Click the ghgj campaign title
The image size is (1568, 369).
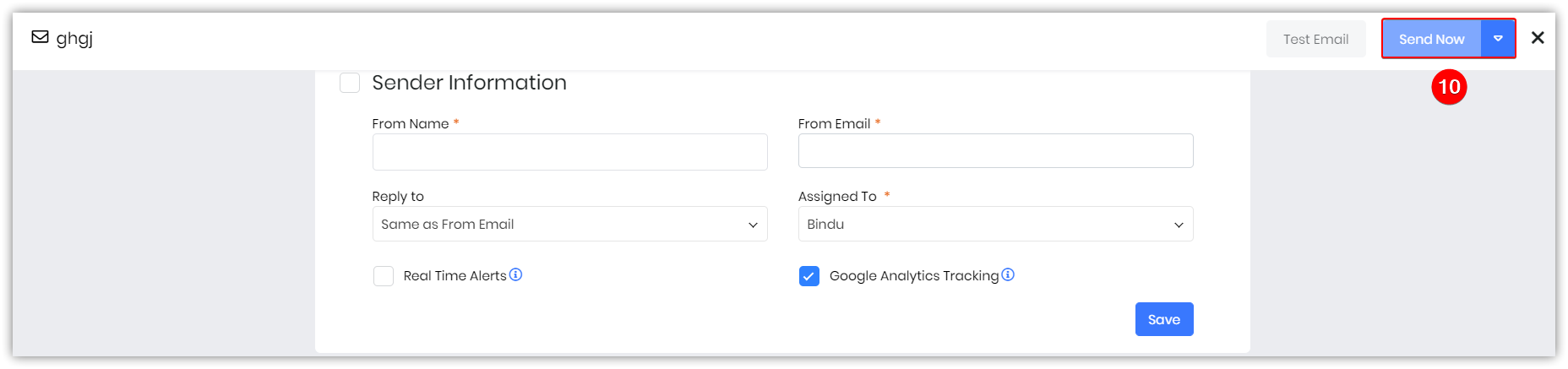click(x=74, y=38)
